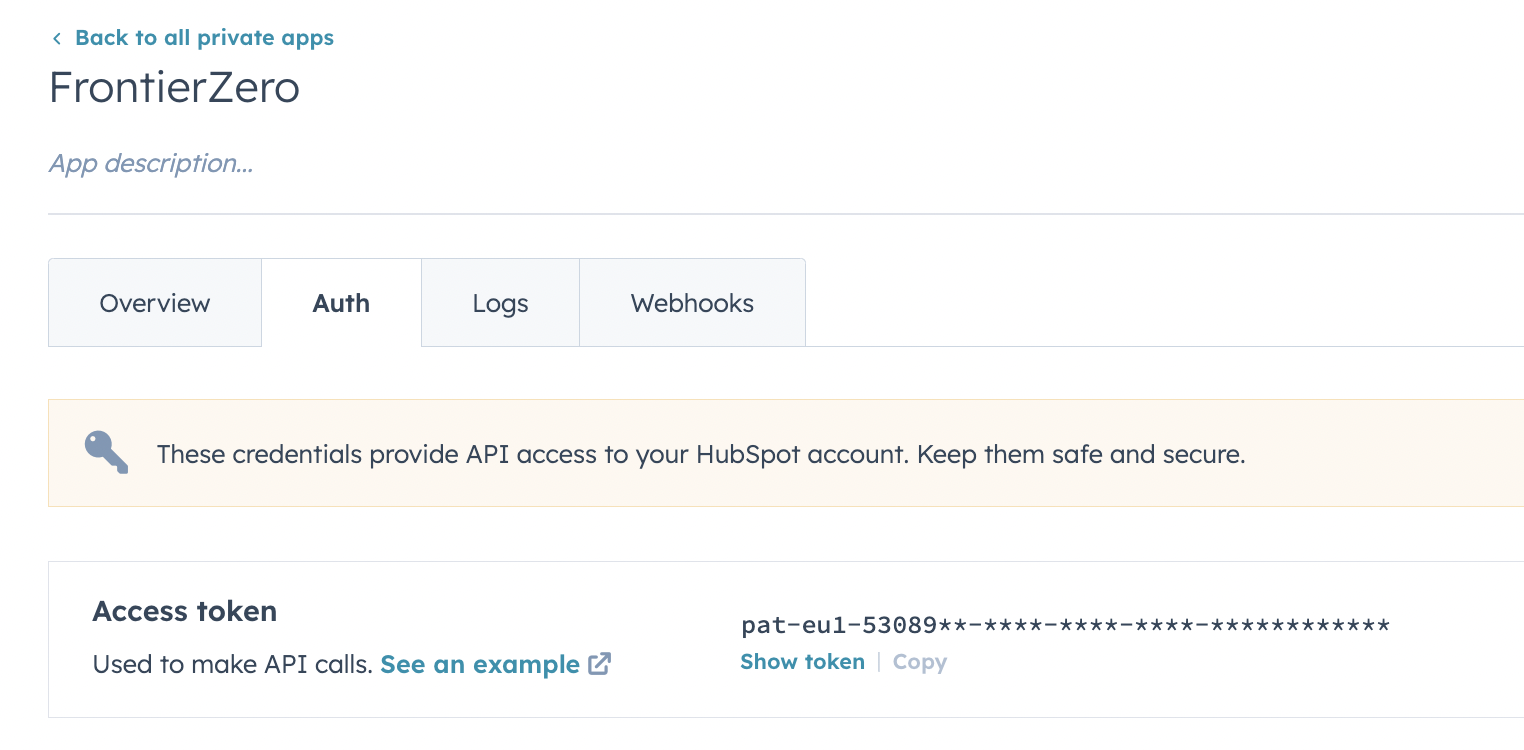Screen dimensions: 1524x750
Task: Click the external link icon after example
Action: (600, 664)
